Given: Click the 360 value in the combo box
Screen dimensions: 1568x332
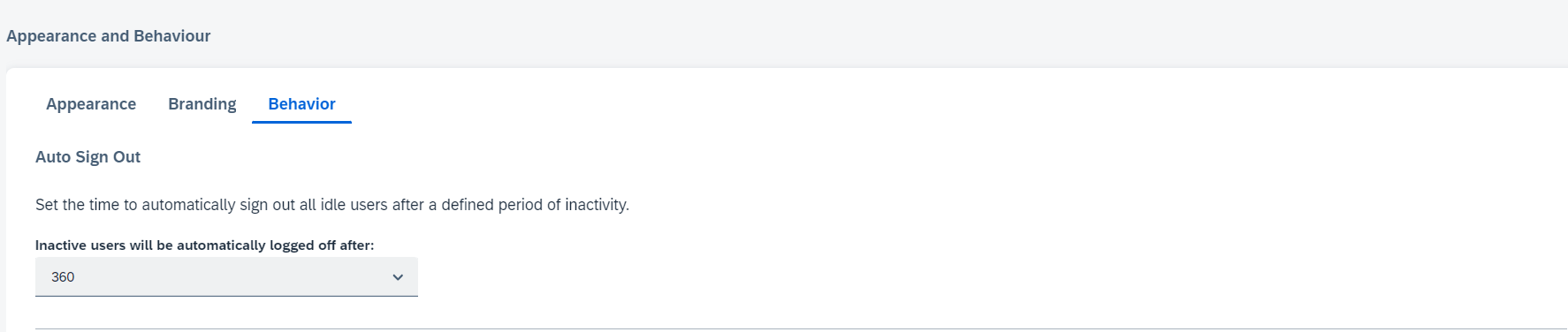Looking at the screenshot, I should 63,277.
